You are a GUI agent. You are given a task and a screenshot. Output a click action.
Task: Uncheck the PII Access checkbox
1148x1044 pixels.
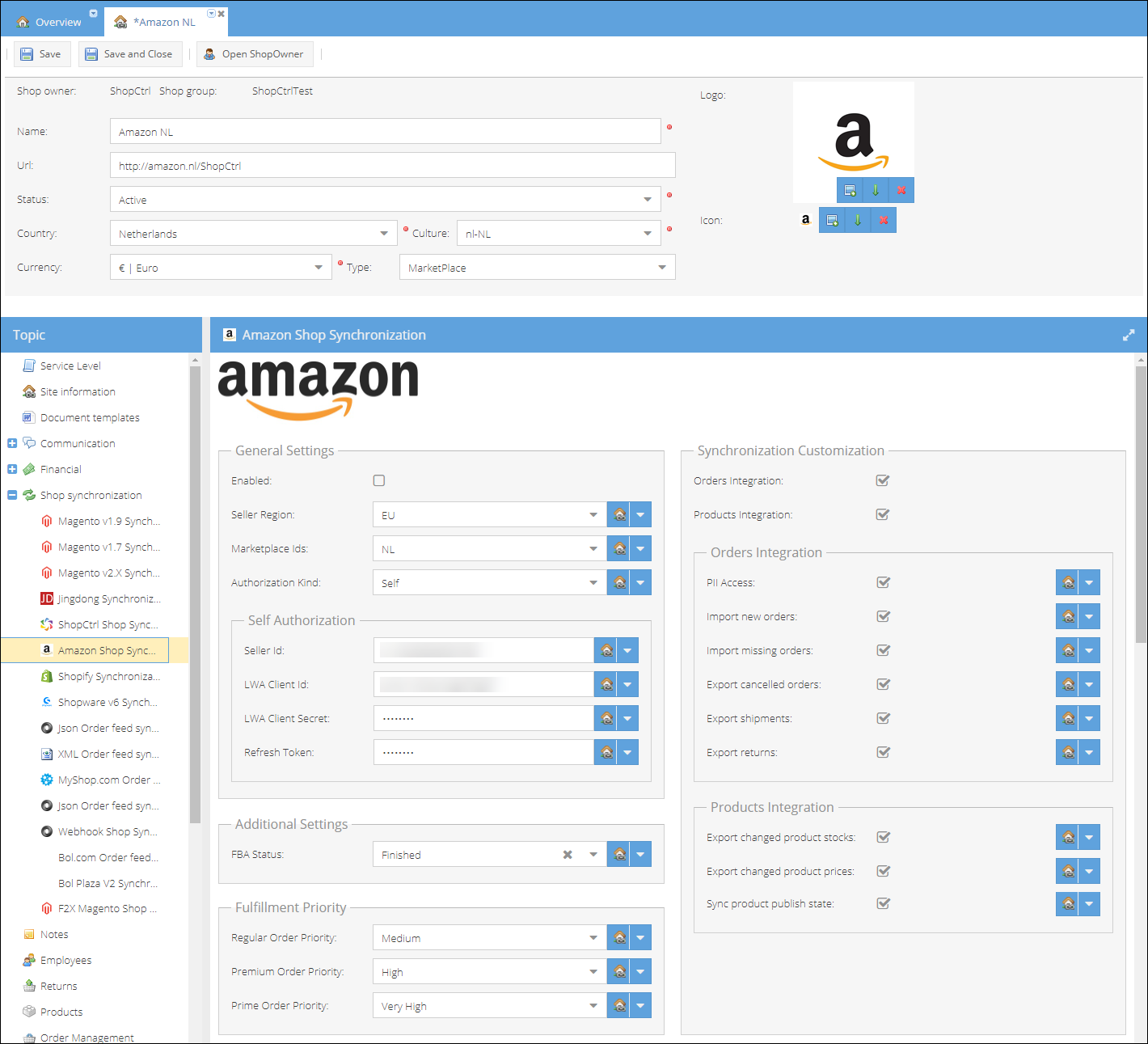point(884,582)
